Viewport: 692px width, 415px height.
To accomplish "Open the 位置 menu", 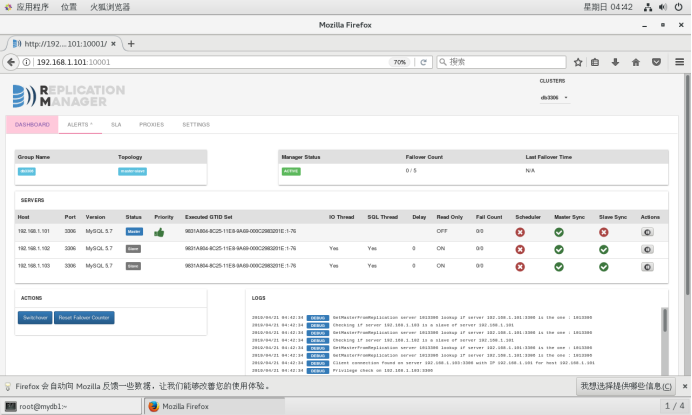I will point(68,7).
